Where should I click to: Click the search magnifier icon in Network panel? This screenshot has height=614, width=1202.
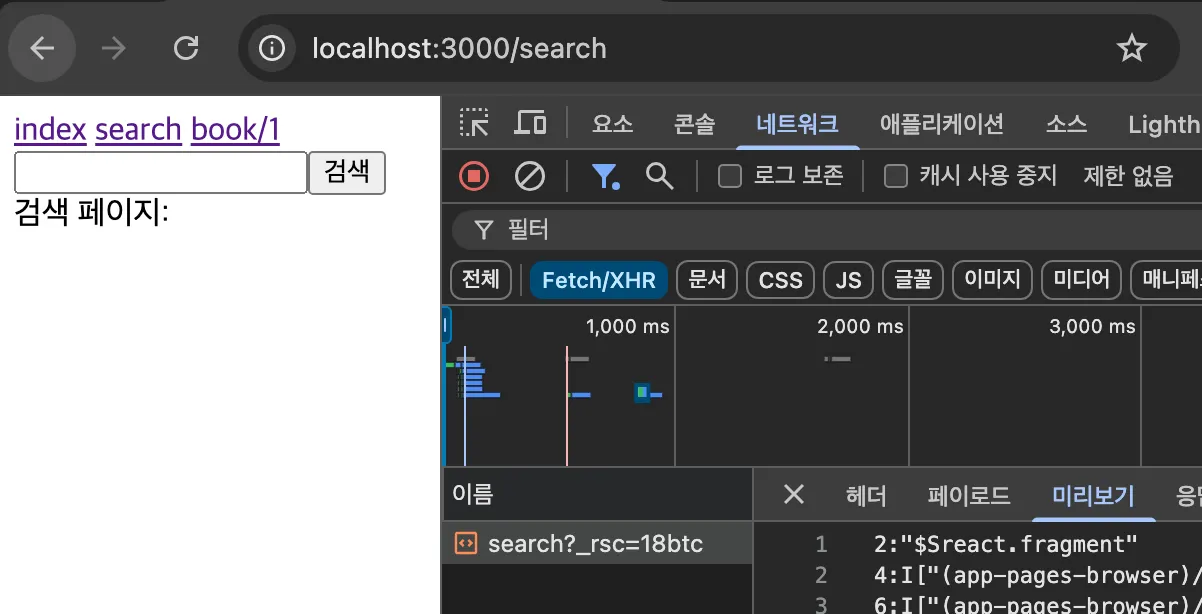click(x=659, y=176)
